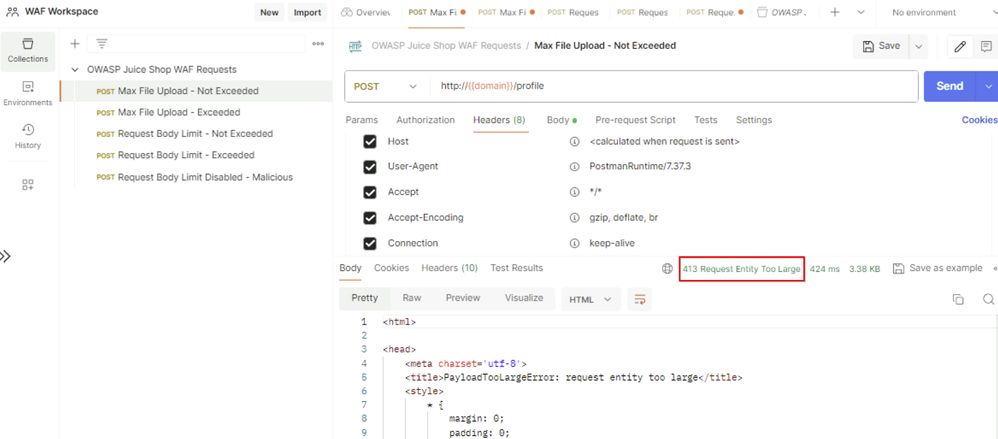Click the pencil edit icon
The image size is (998, 439).
tap(960, 46)
